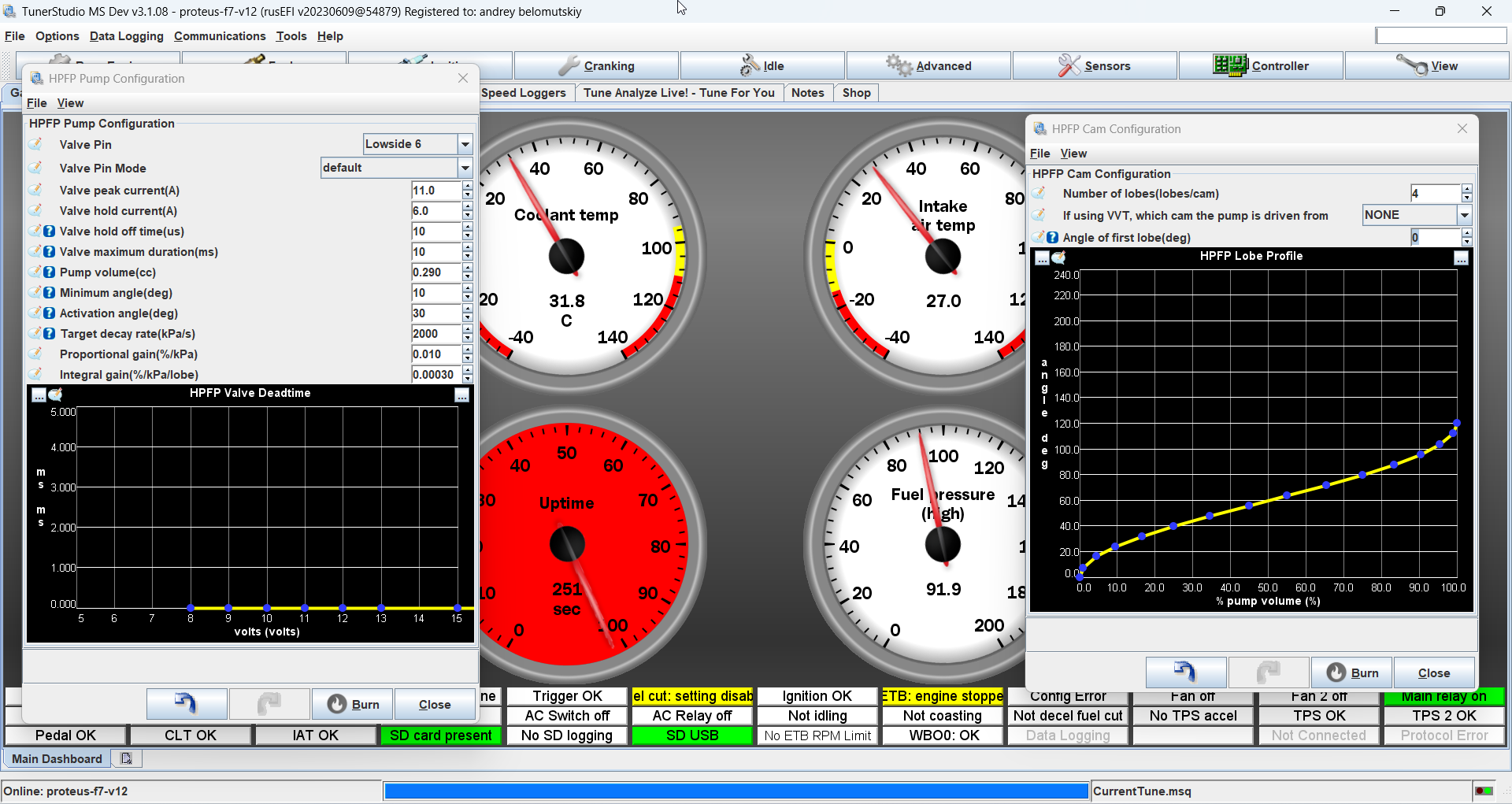The height and width of the screenshot is (804, 1512).
Task: Open note icon for Proportional gain
Action: pos(35,354)
